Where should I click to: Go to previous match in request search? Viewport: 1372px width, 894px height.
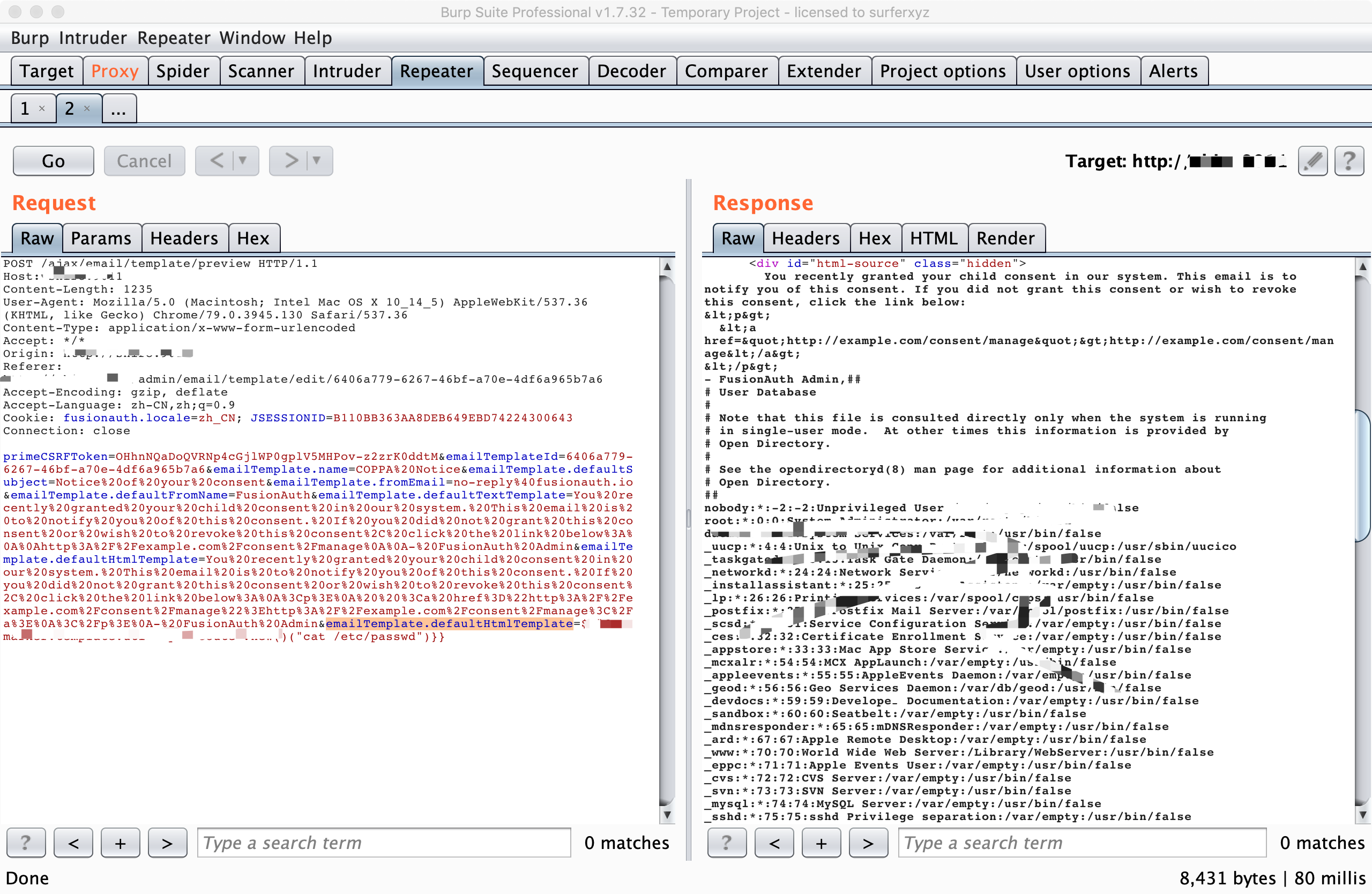click(73, 843)
